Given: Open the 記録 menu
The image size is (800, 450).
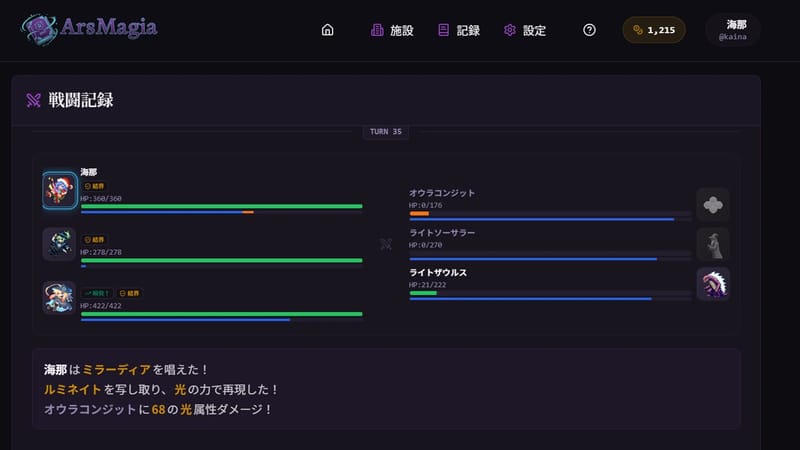Looking at the screenshot, I should coord(459,31).
